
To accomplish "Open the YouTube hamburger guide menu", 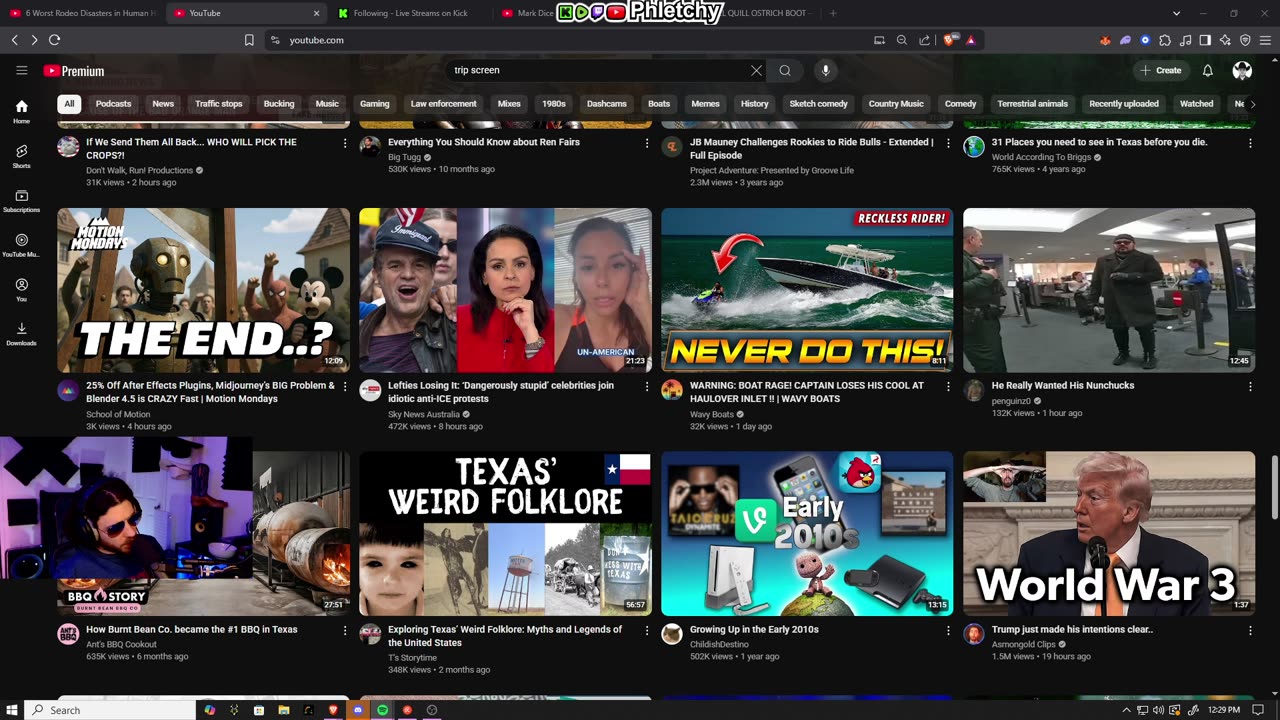I will 21,70.
